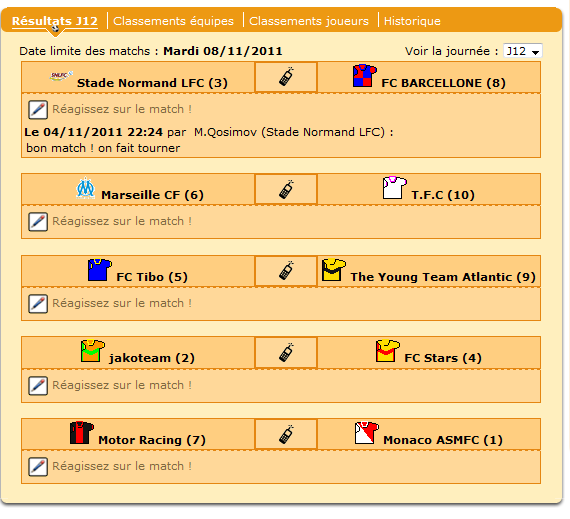Image resolution: width=570 pixels, height=519 pixels.
Task: Click Réagissez sur le match under jakoteam
Action: click(122, 385)
